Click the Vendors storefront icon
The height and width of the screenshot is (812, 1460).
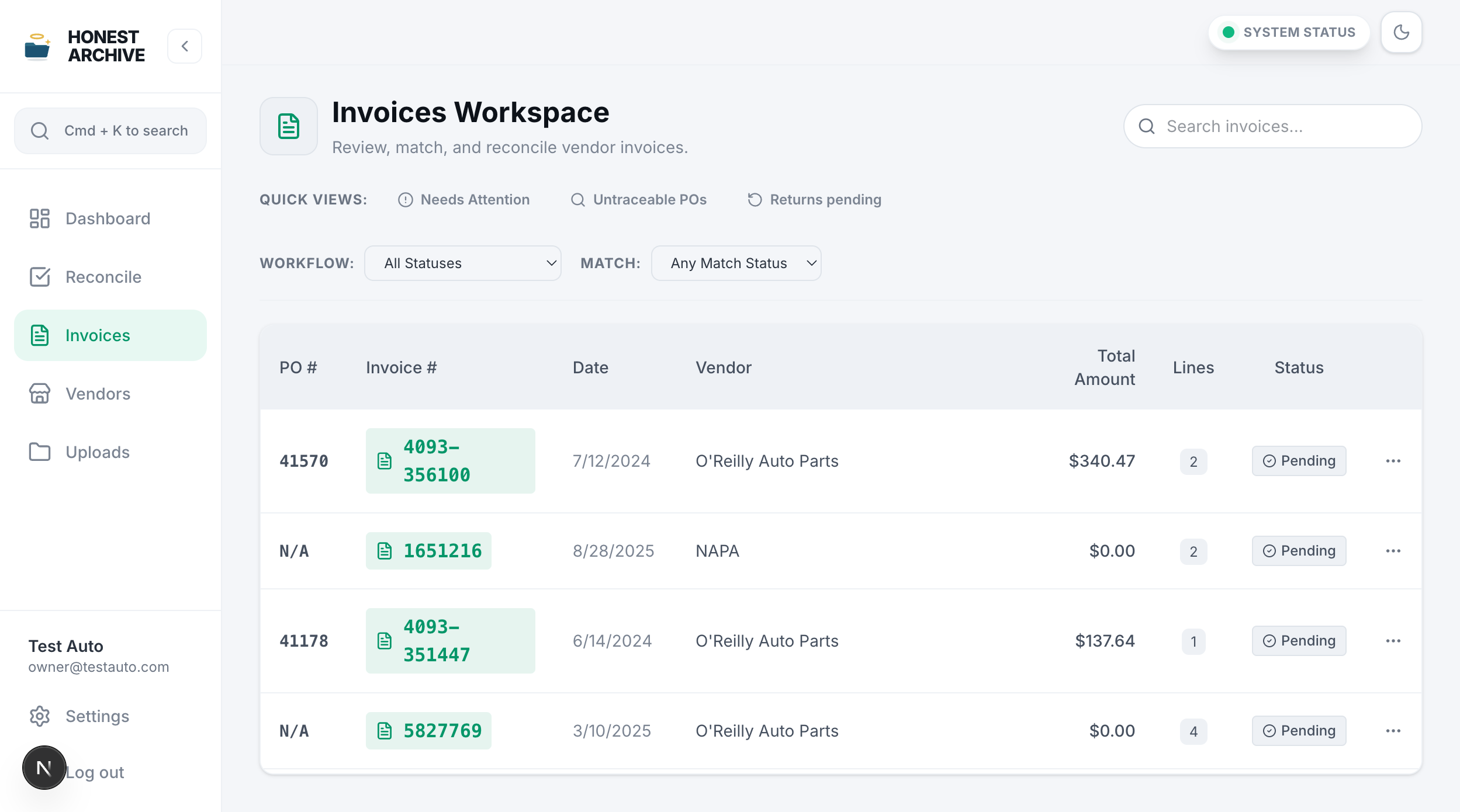pyautogui.click(x=40, y=394)
